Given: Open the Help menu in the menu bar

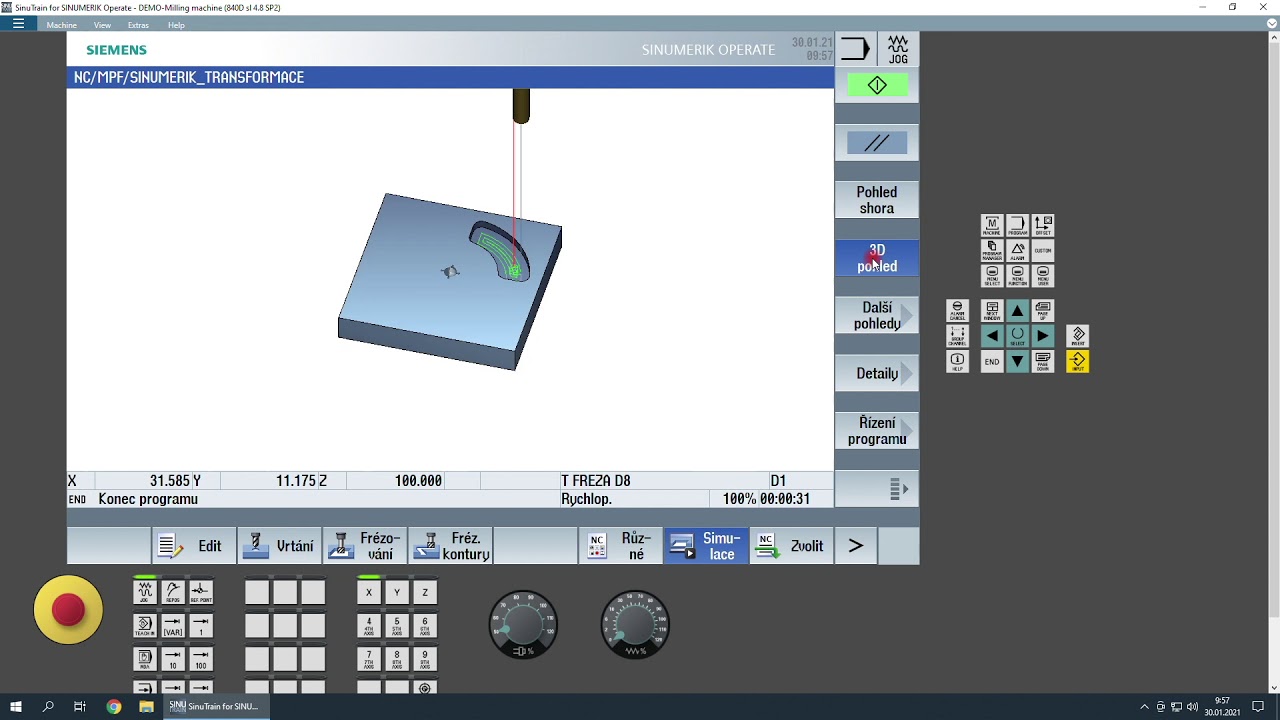Looking at the screenshot, I should coord(176,25).
